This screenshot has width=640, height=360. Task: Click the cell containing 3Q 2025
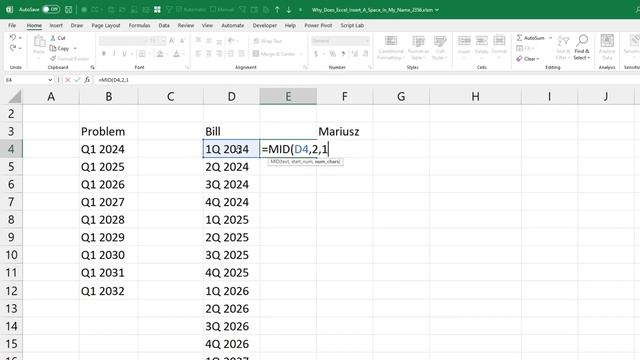[231, 255]
